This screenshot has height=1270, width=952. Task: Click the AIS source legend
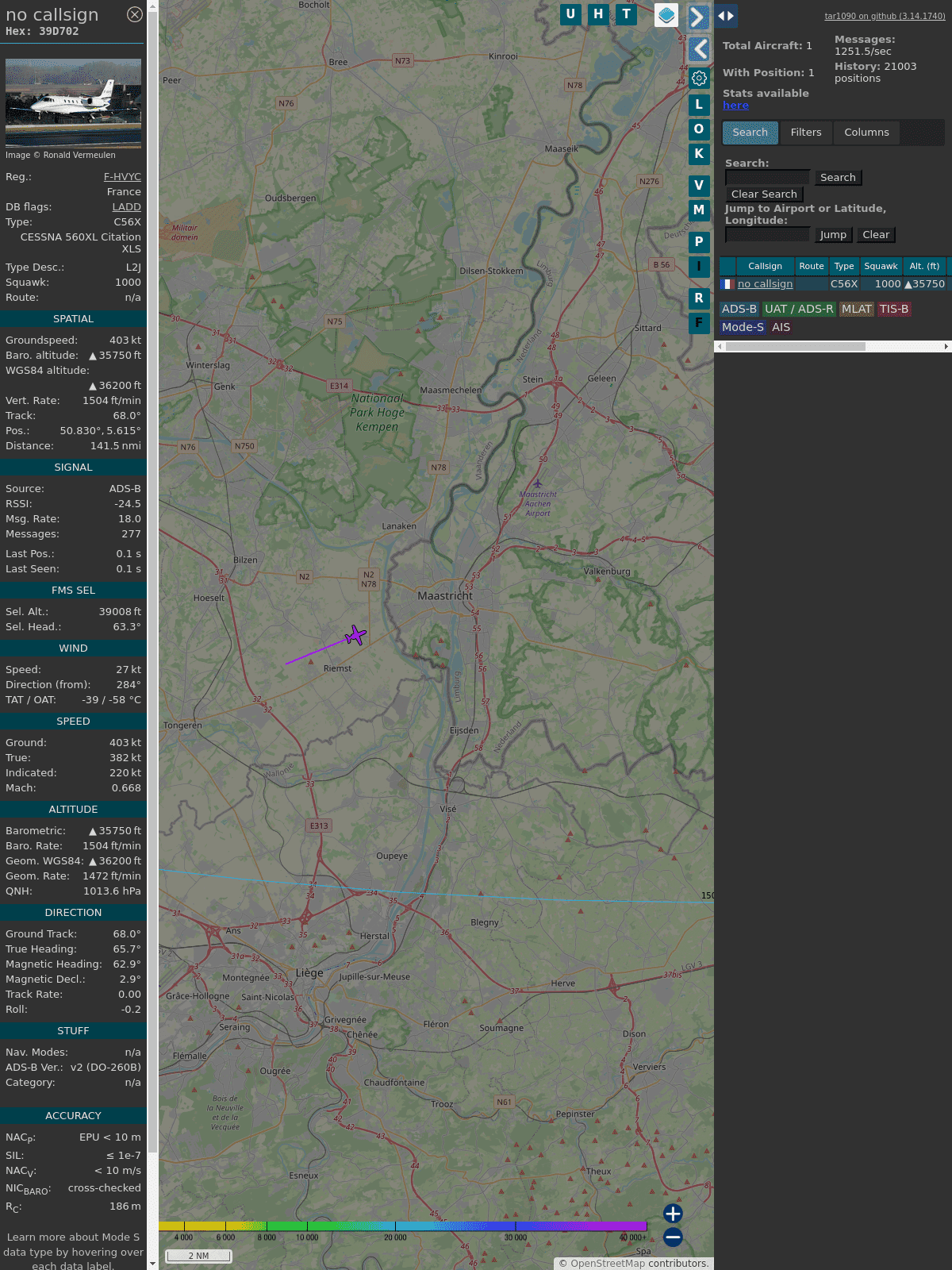(781, 328)
